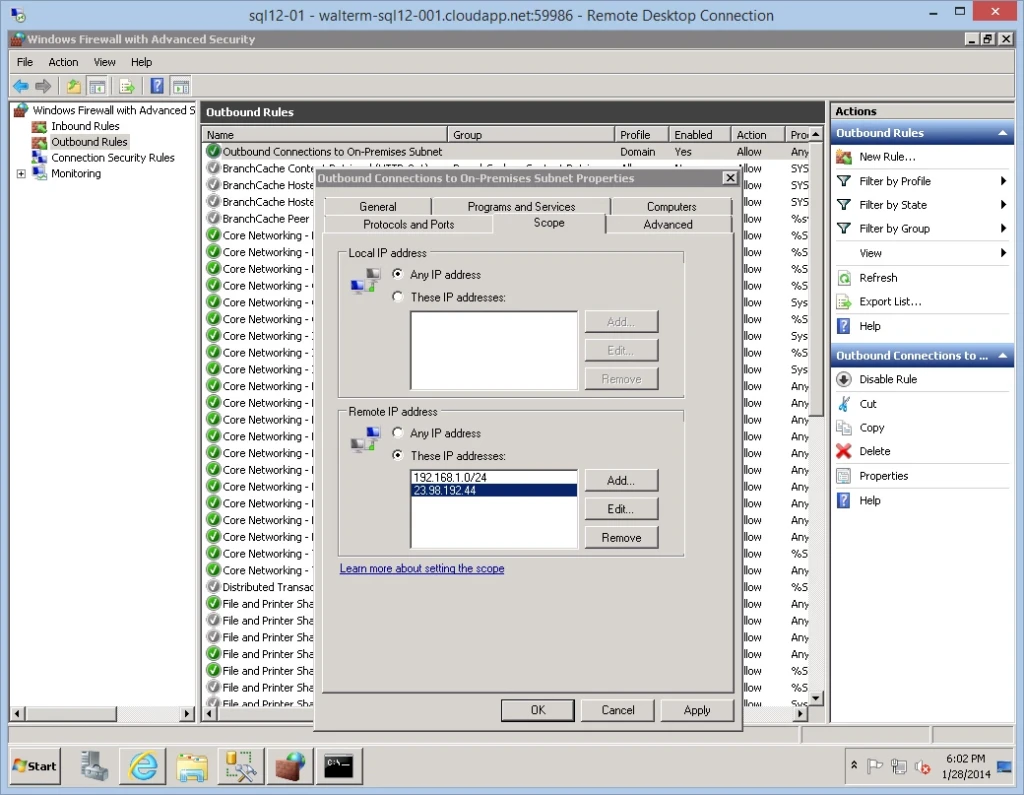Open Command Prompt from the taskbar
The height and width of the screenshot is (795, 1024).
[338, 766]
